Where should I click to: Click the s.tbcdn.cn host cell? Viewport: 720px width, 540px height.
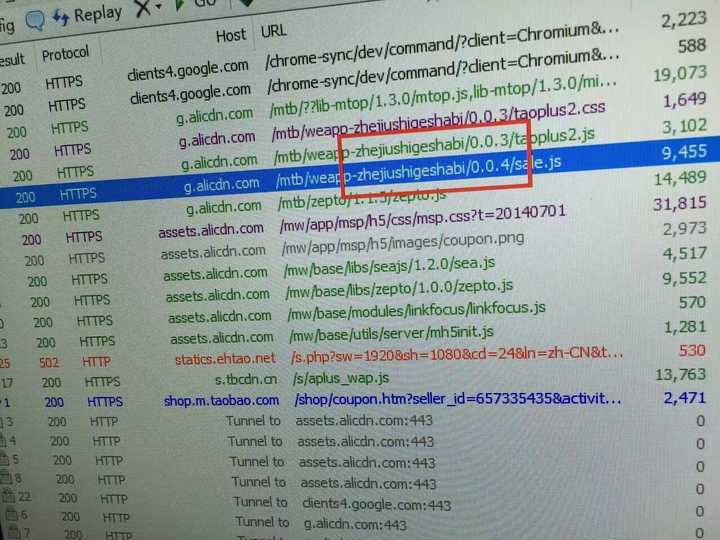246,380
